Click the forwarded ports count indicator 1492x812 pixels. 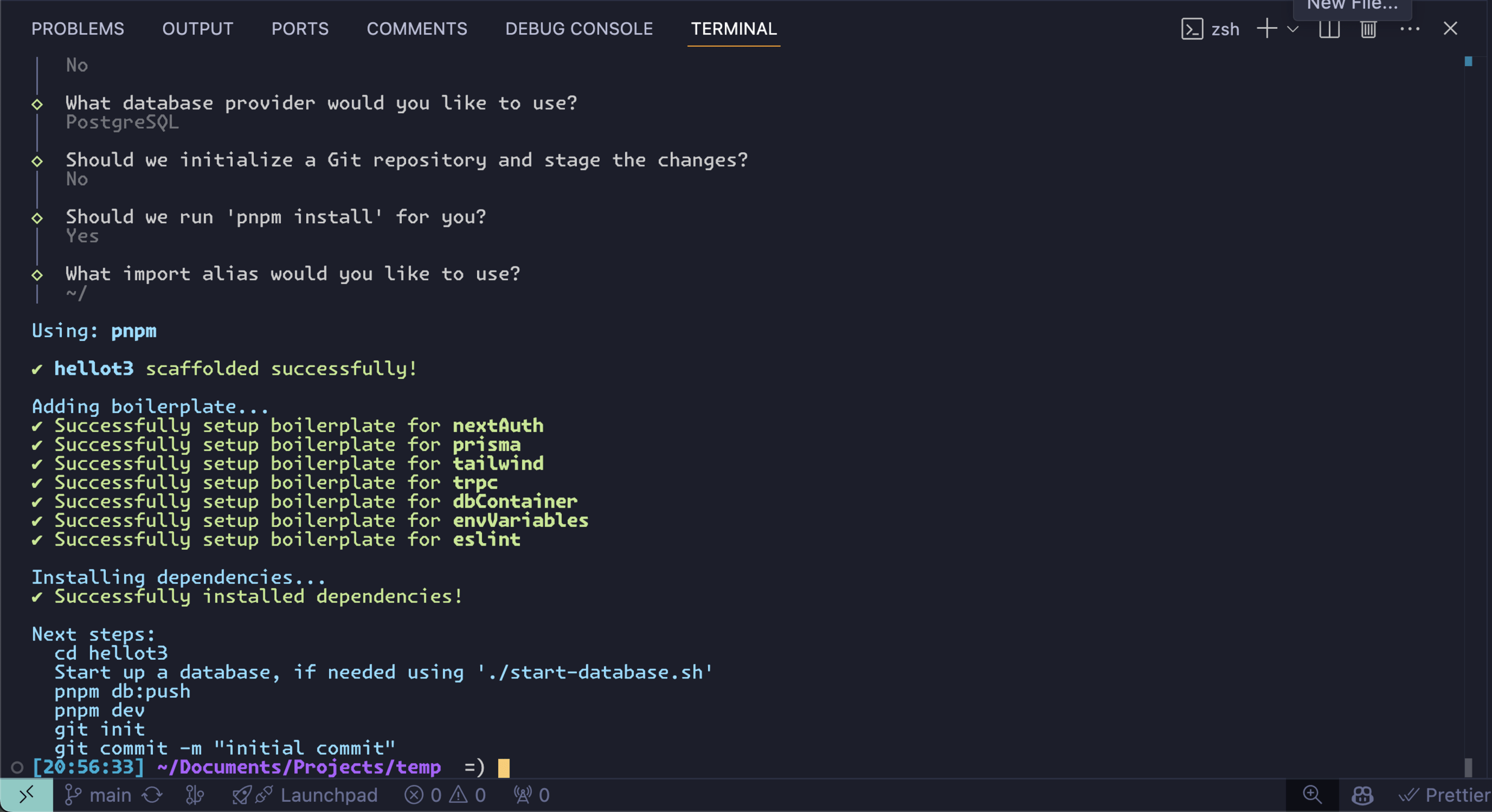[532, 795]
